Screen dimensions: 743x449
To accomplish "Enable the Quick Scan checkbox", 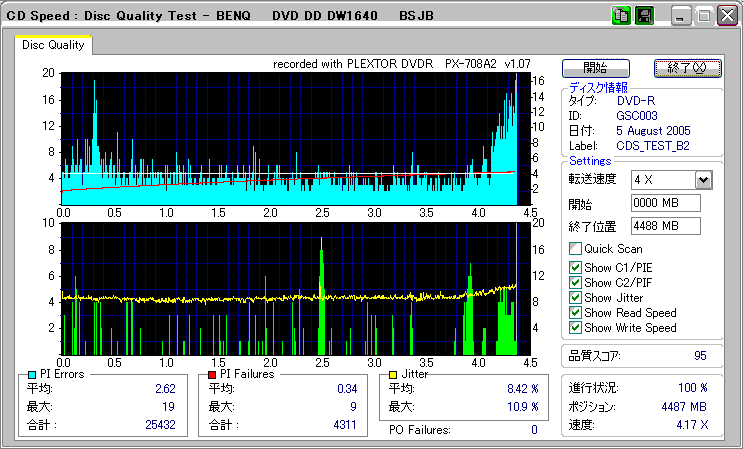I will (575, 249).
